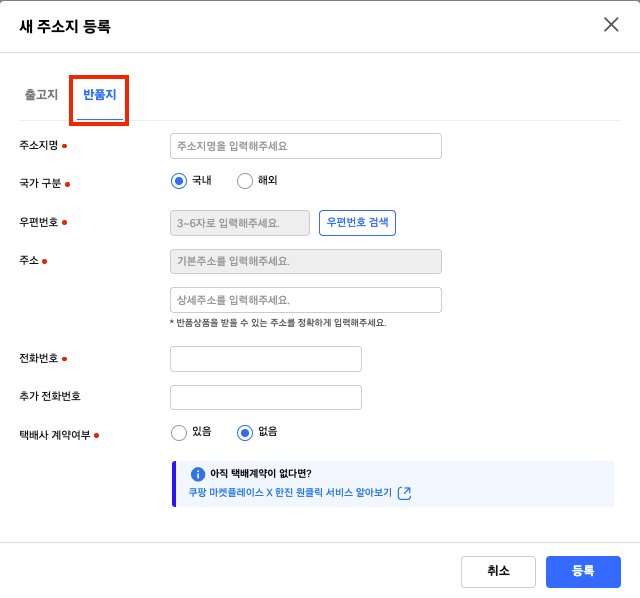Close the 새 주소지 등록 dialog

point(611,24)
